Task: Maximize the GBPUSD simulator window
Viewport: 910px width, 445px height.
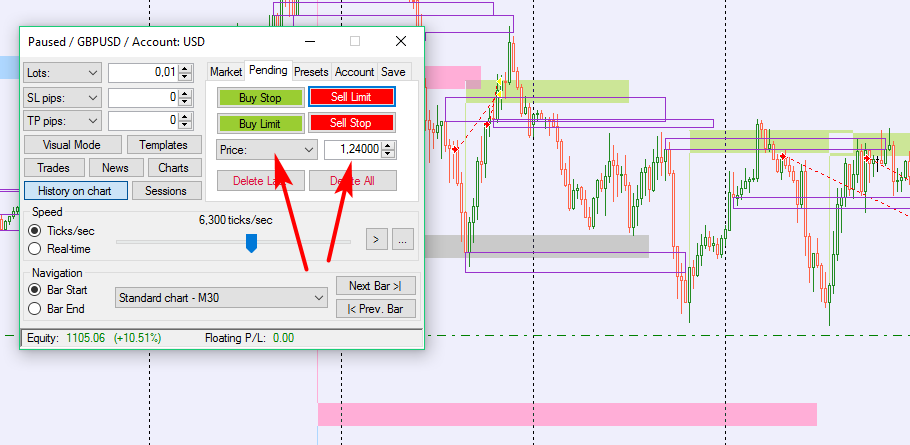Action: (x=355, y=41)
